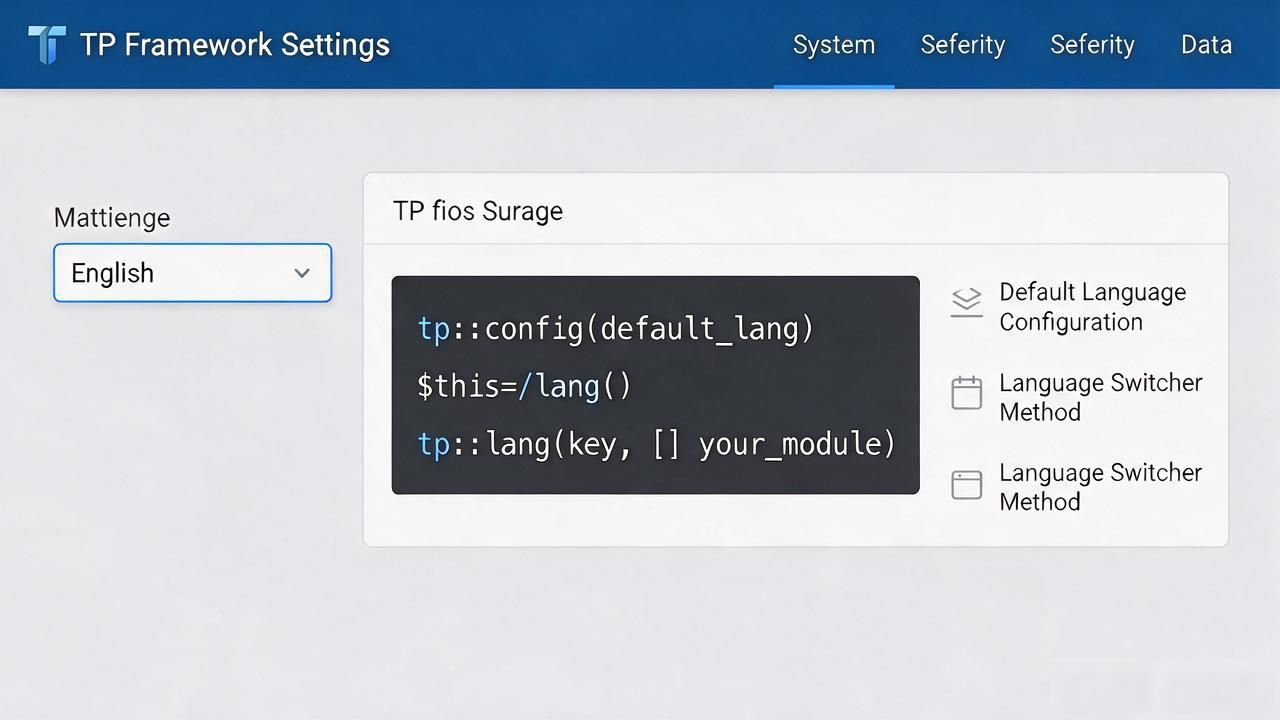
Task: Open Default Language Configuration
Action: 1093,307
